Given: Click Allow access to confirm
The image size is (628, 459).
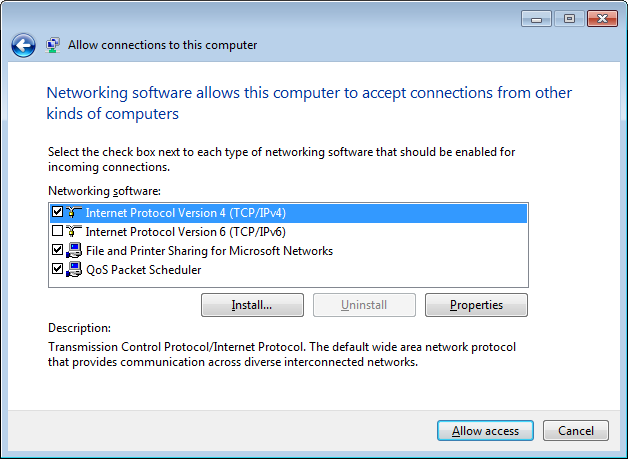Looking at the screenshot, I should pyautogui.click(x=485, y=431).
